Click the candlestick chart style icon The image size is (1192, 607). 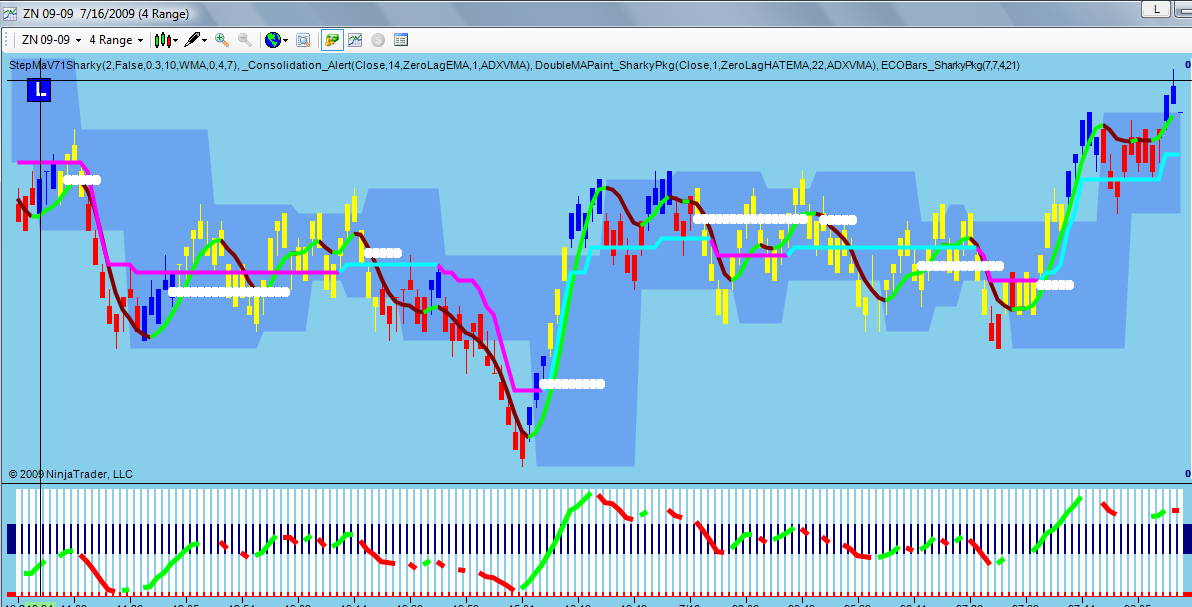[x=162, y=40]
